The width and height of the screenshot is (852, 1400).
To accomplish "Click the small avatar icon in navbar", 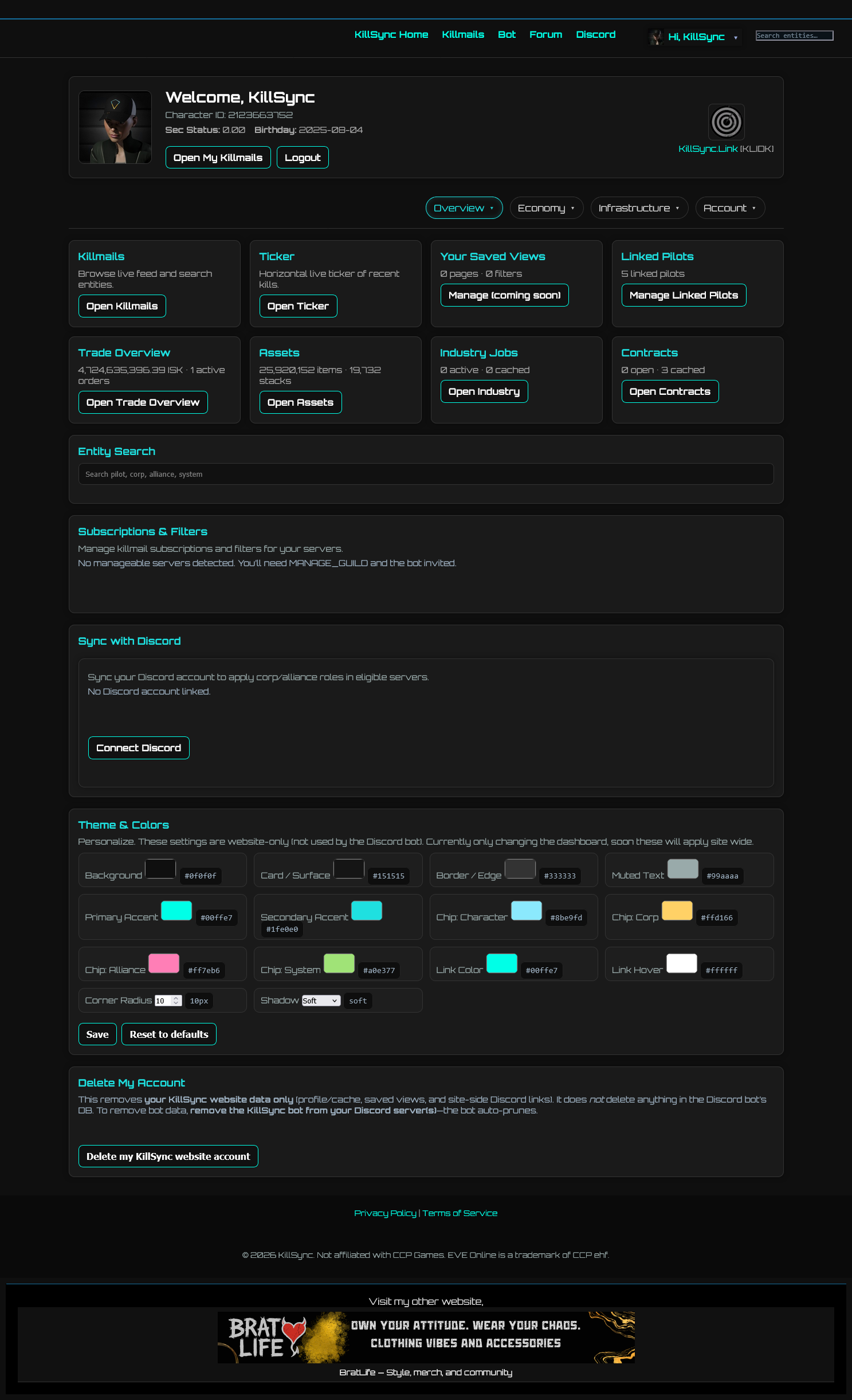I will pos(656,37).
